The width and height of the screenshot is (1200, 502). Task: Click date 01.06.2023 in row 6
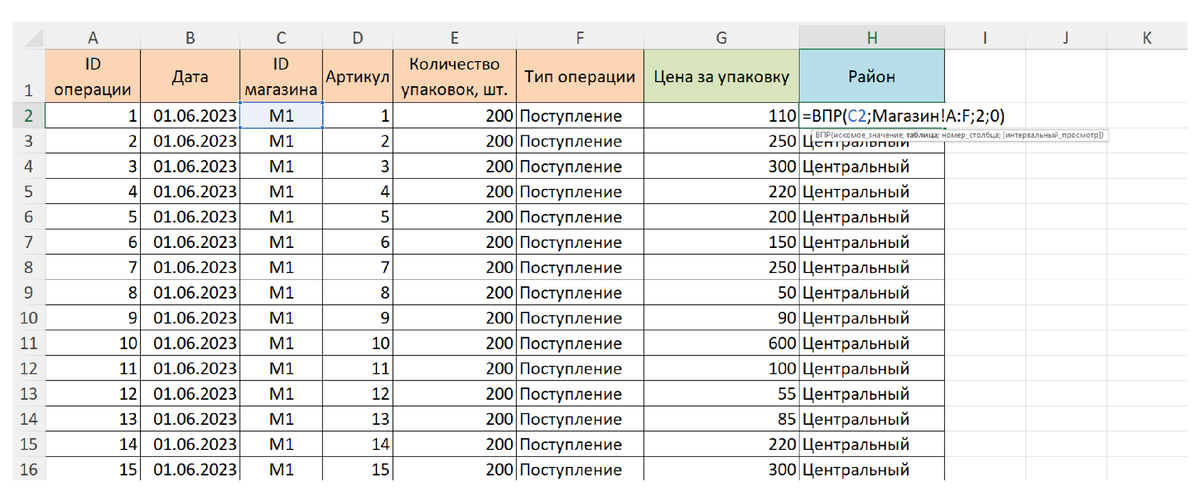[190, 217]
